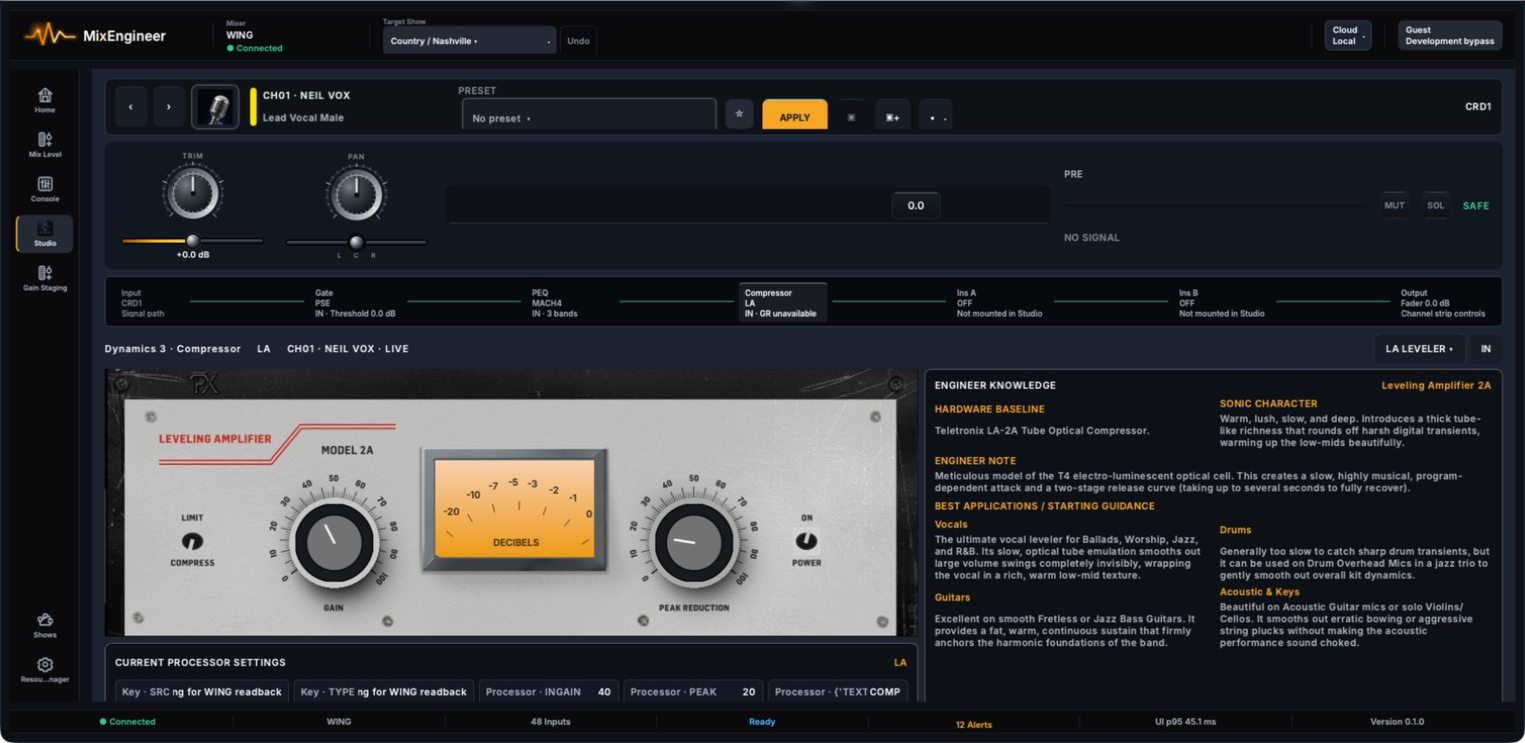Flip the ON/POWER switch

tap(806, 541)
